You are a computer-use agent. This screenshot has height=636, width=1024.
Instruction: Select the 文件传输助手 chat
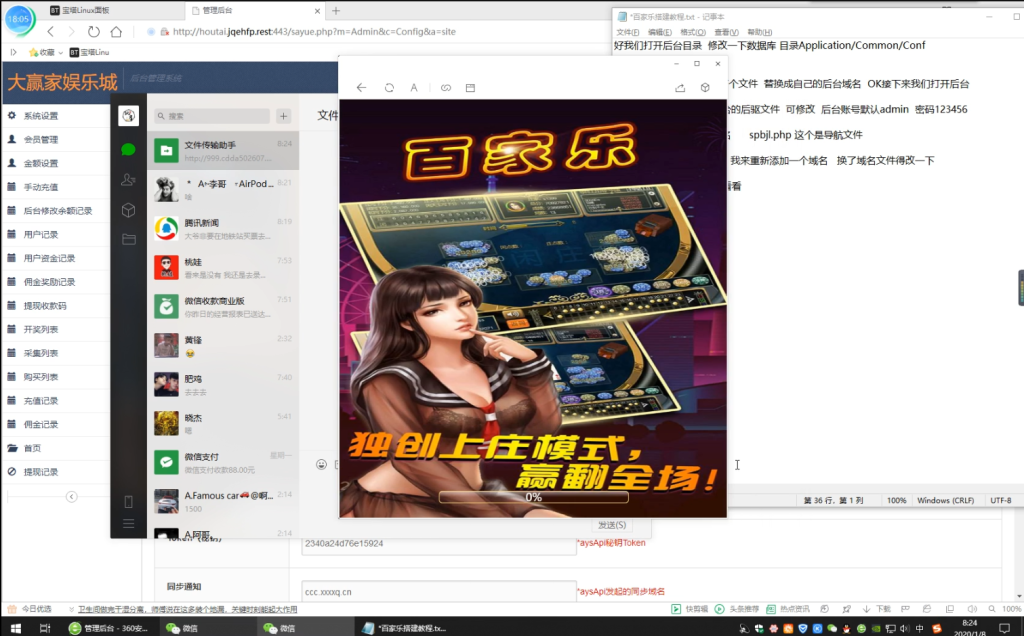click(223, 150)
